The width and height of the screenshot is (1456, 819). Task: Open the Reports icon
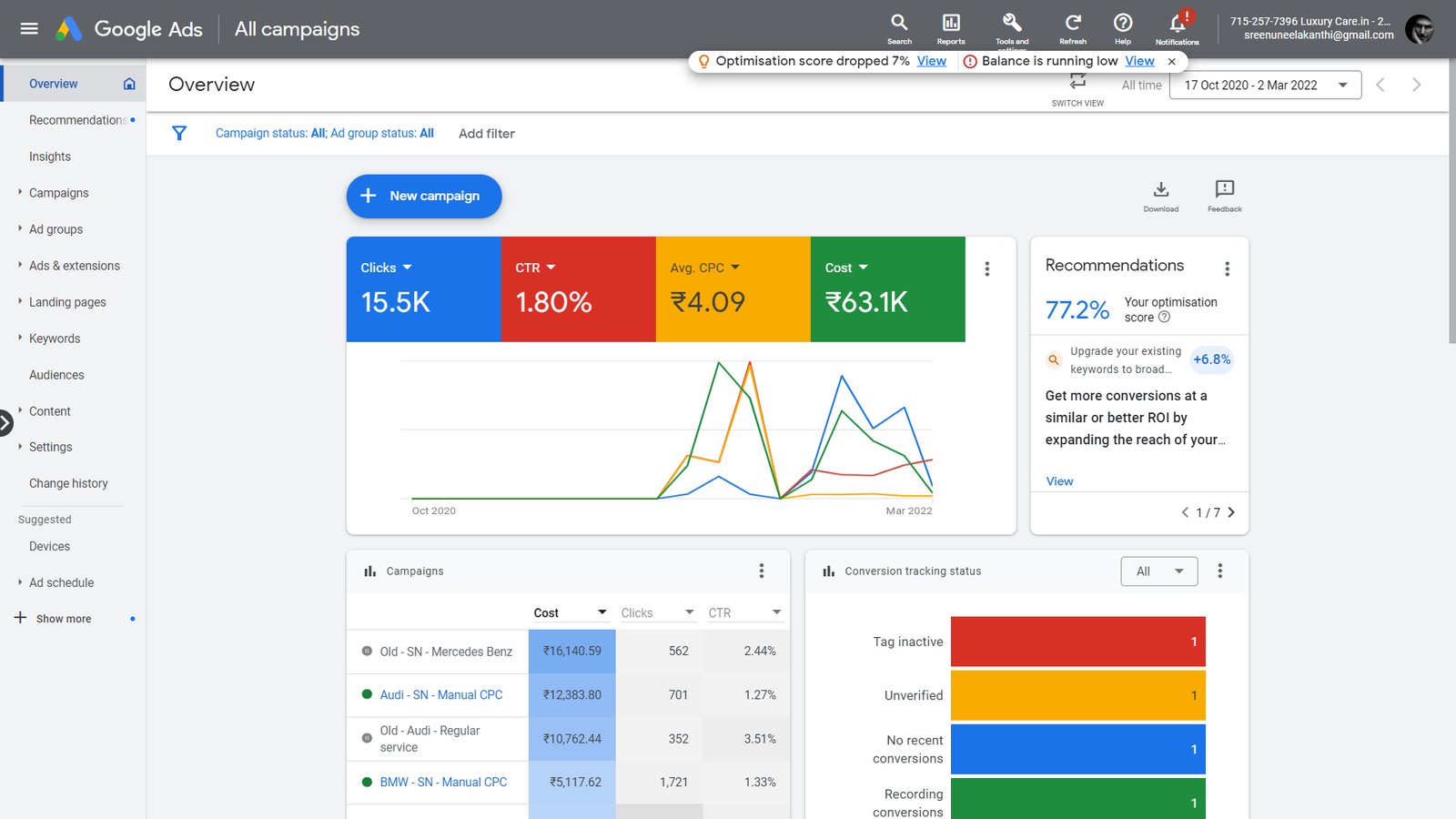(x=951, y=28)
